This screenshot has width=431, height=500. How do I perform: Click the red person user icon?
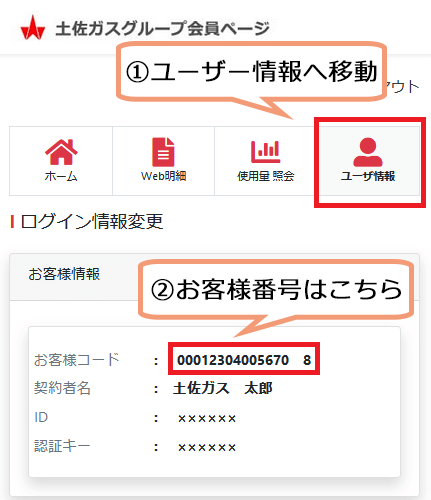(368, 152)
